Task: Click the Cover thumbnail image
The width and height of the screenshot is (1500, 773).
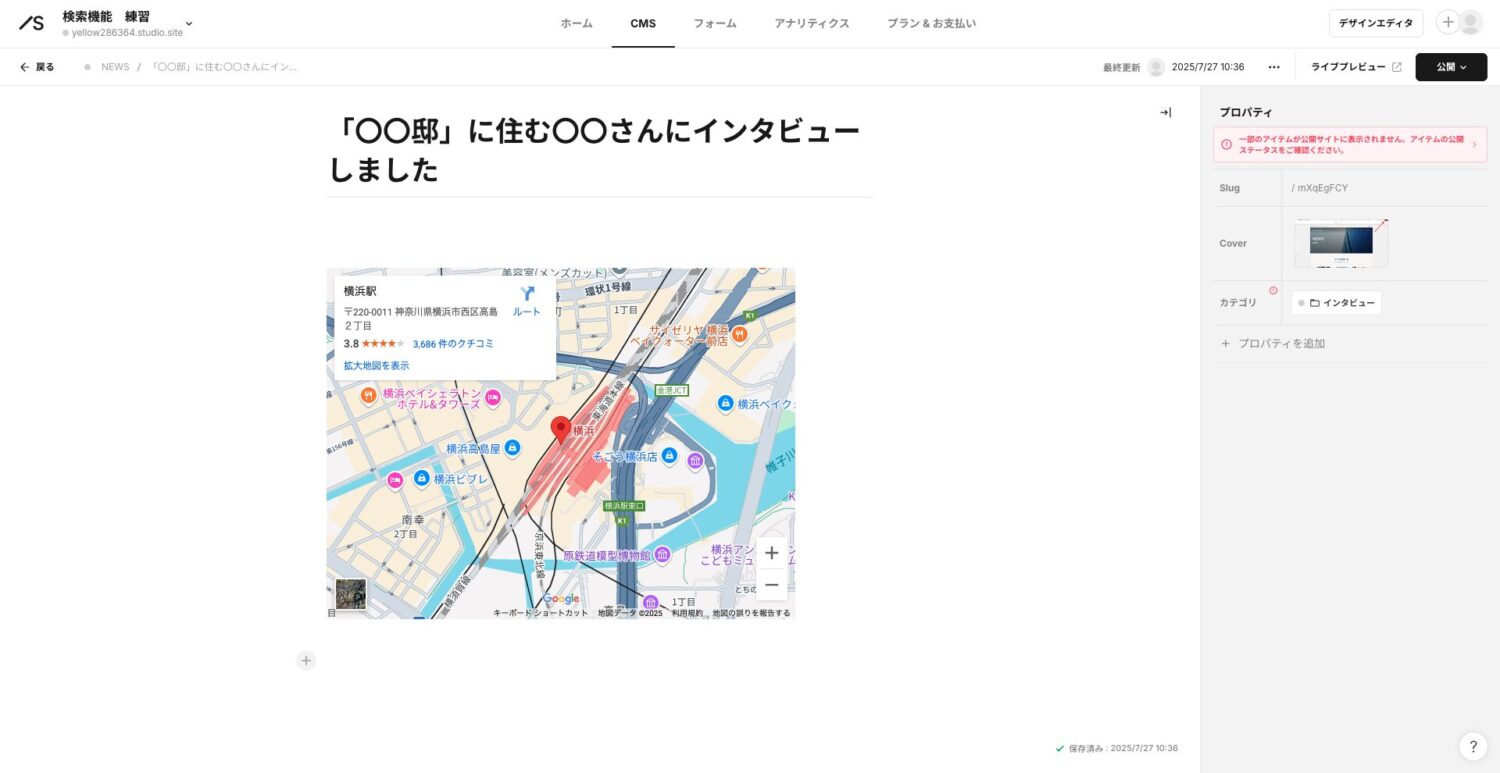Action: 1340,242
